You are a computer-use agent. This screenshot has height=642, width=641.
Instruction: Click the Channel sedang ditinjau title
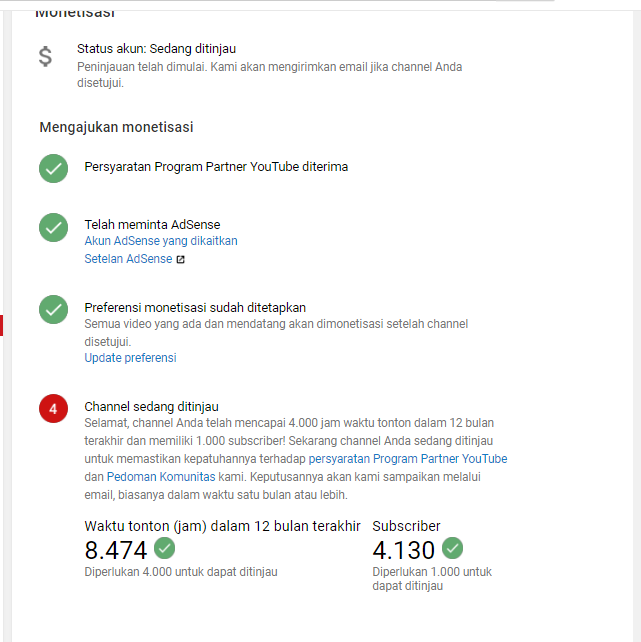[151, 407]
